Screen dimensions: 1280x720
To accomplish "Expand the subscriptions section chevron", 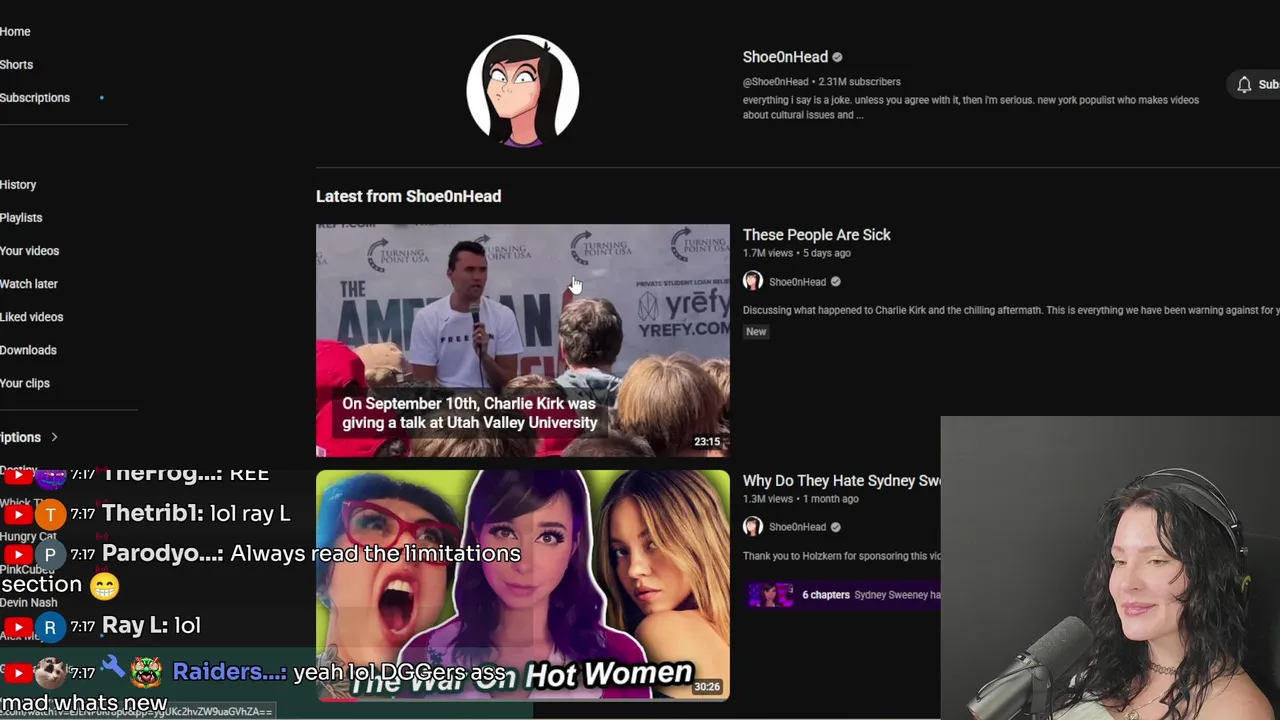I will pyautogui.click(x=54, y=437).
